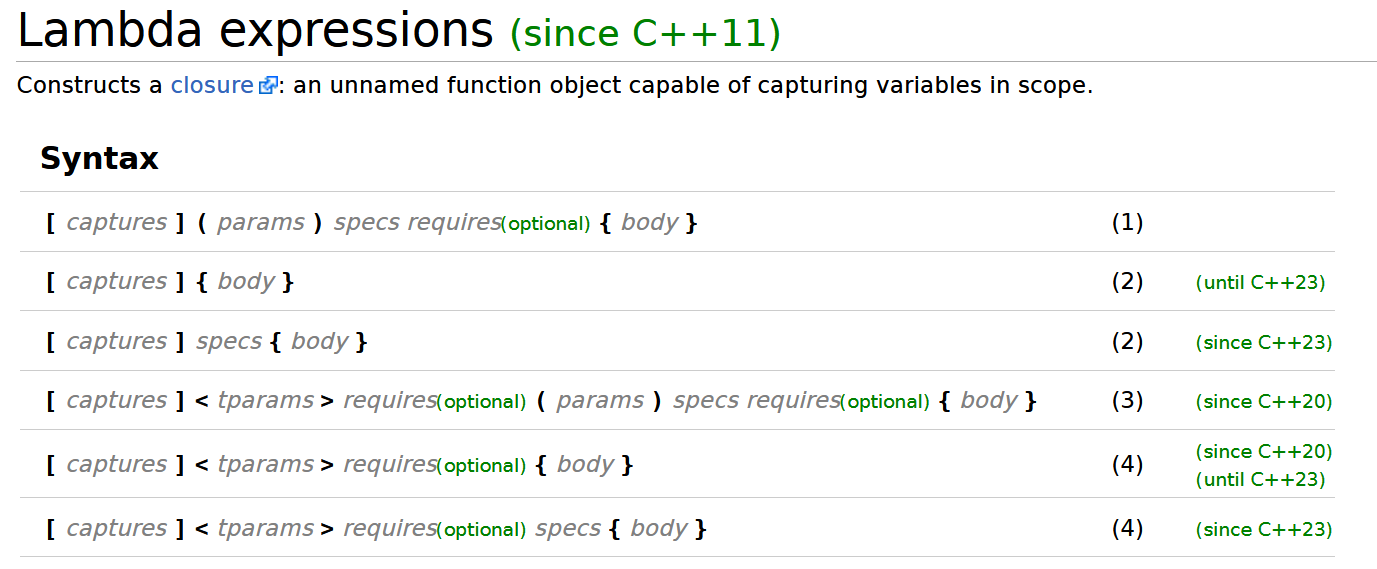Image resolution: width=1377 pixels, height=569 pixels.
Task: Click the "(since C++20)" label beside form (3)
Action: [x=1264, y=402]
